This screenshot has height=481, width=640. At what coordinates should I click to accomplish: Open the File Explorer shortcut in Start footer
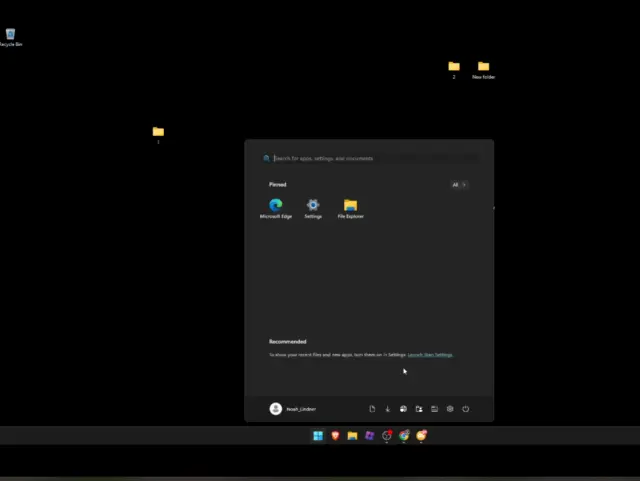tap(434, 409)
